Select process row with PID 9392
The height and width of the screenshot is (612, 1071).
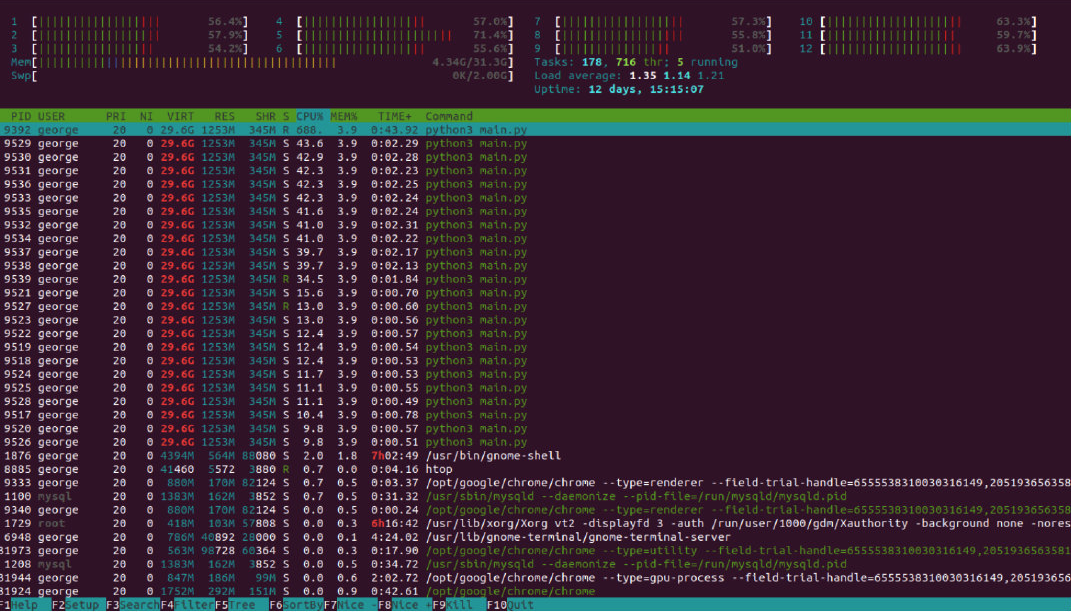coord(536,130)
